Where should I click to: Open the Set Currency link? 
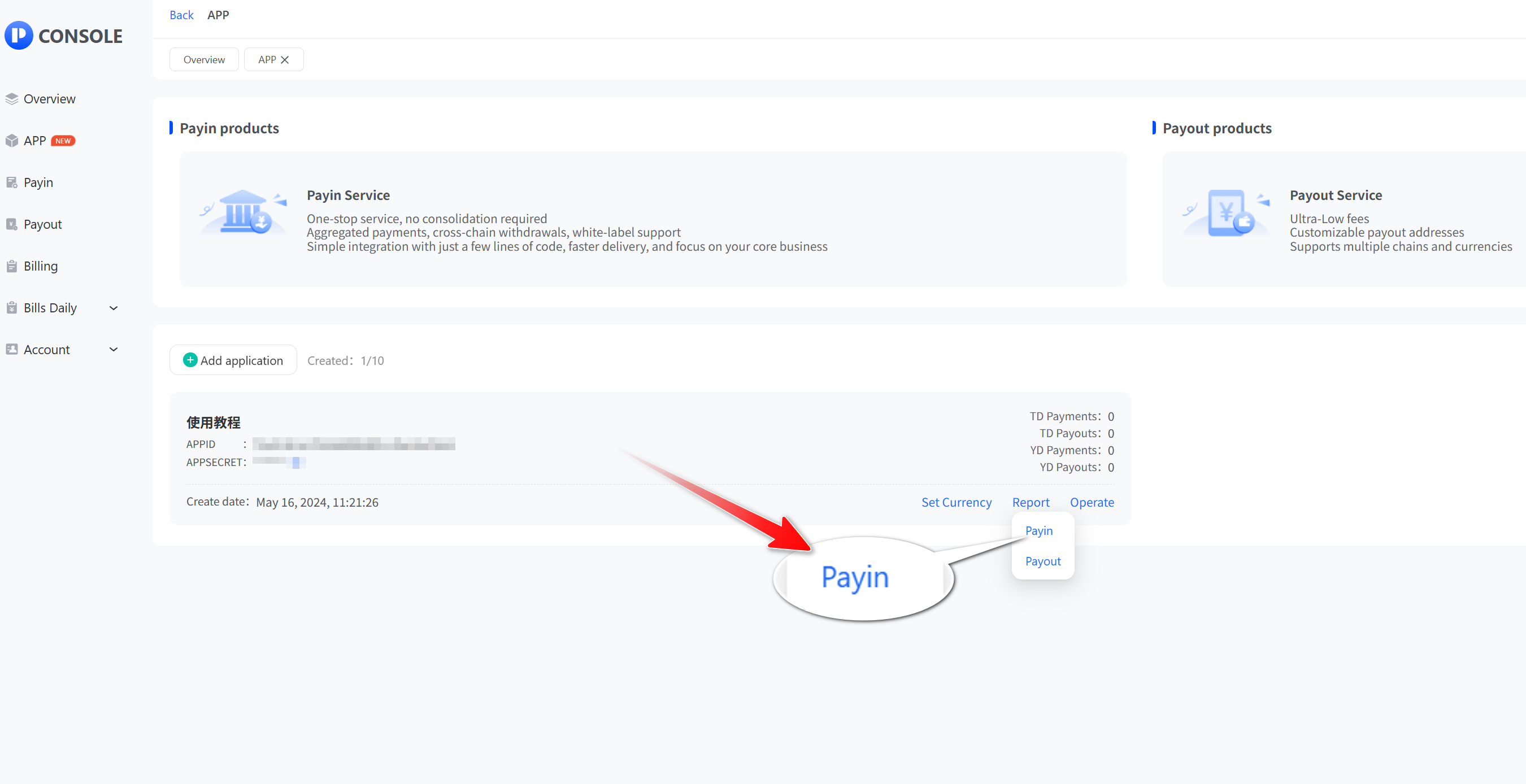[x=956, y=502]
